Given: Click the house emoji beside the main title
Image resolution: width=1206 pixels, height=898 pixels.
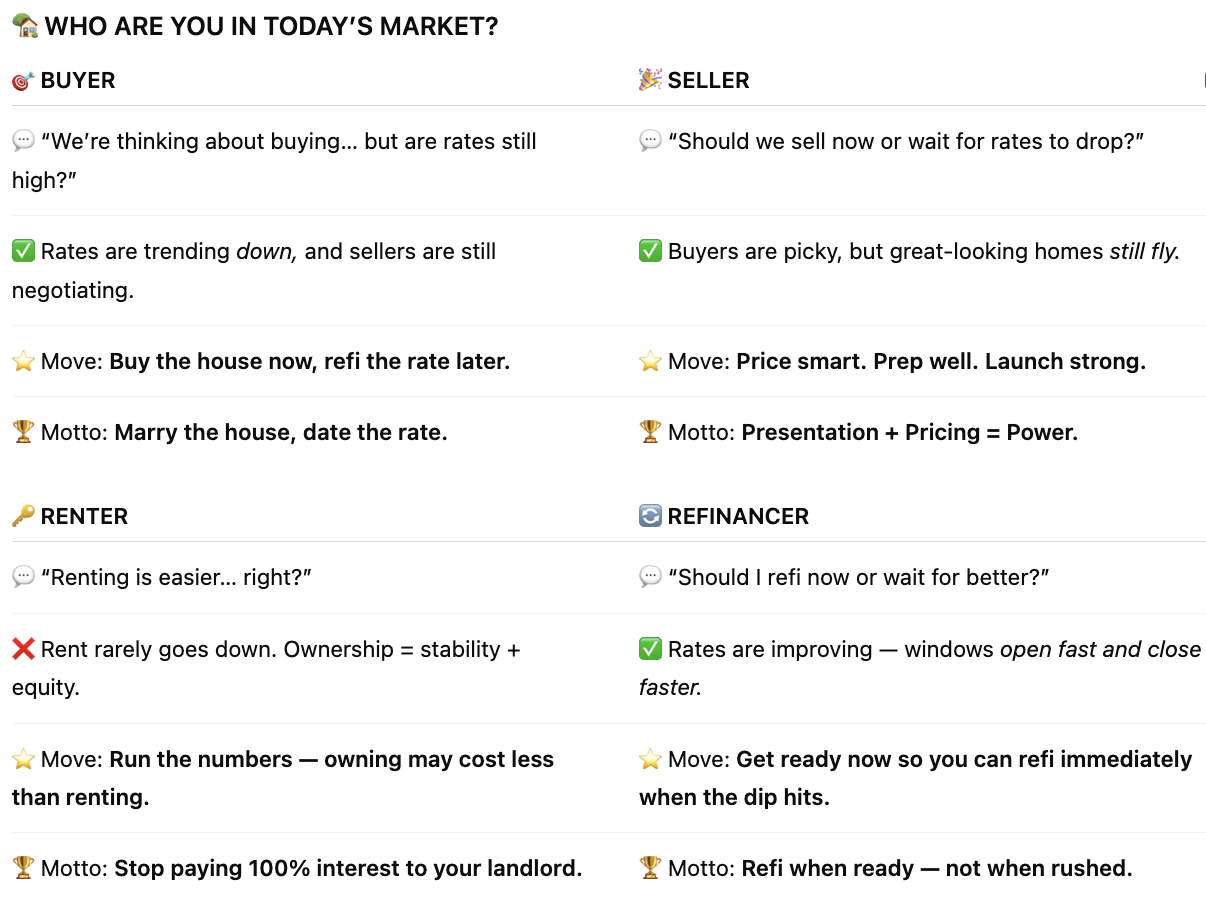Looking at the screenshot, I should (x=24, y=26).
